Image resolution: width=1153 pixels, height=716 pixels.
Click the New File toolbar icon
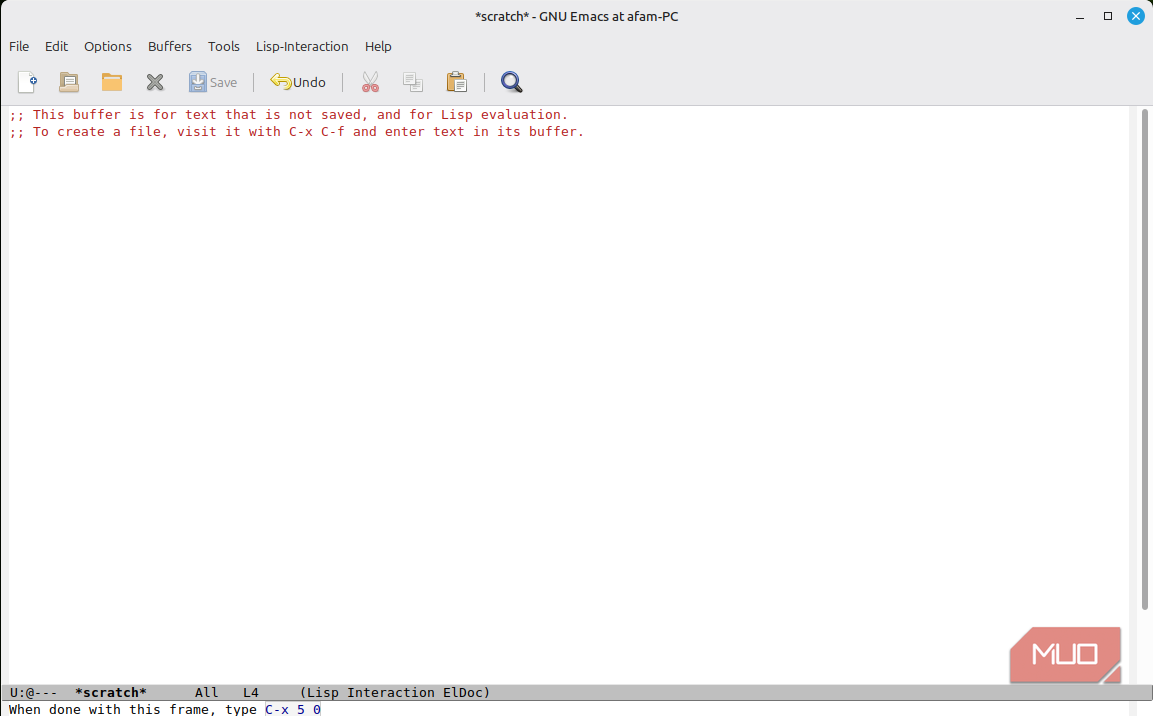(27, 82)
